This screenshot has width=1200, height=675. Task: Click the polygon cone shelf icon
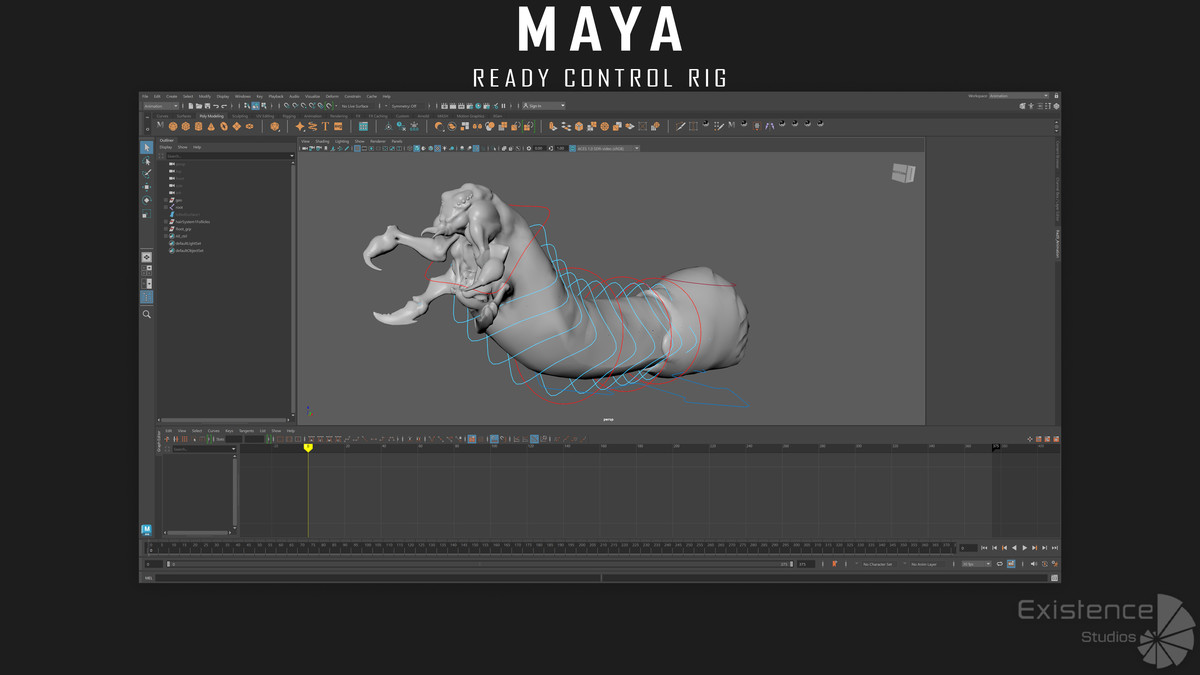tap(211, 127)
